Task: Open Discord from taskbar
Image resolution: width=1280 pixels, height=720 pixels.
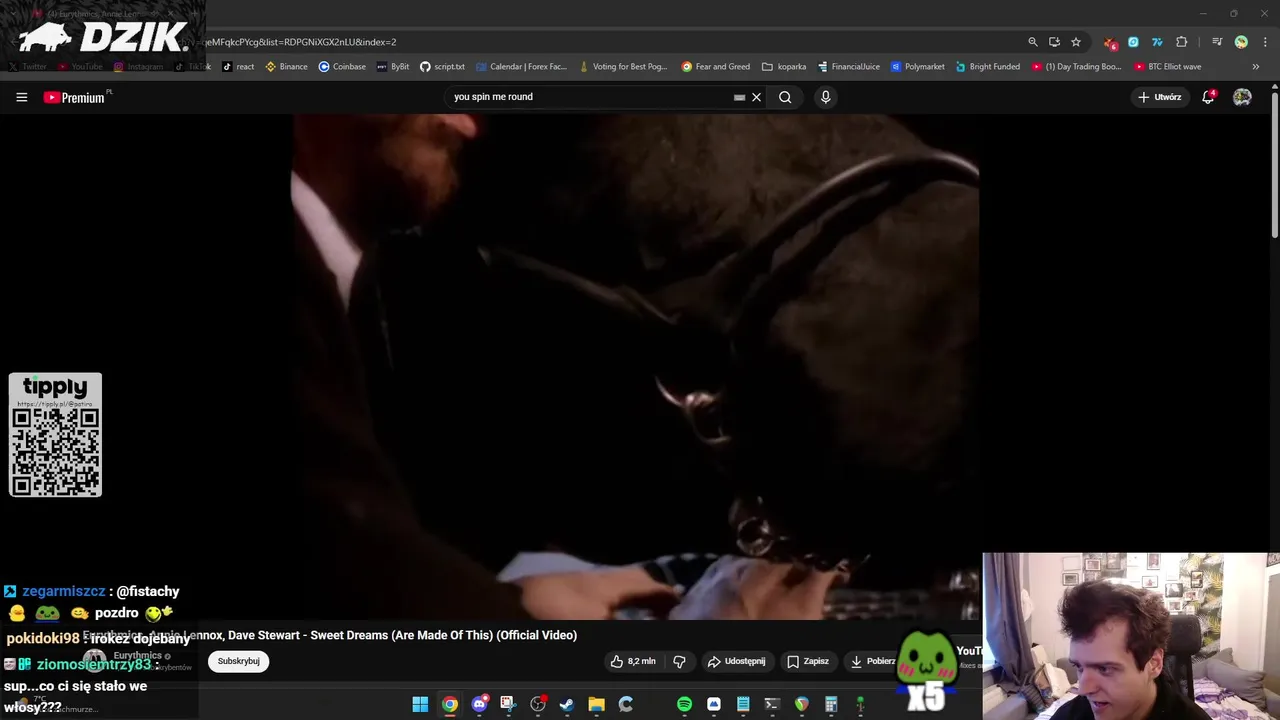Action: 479,704
